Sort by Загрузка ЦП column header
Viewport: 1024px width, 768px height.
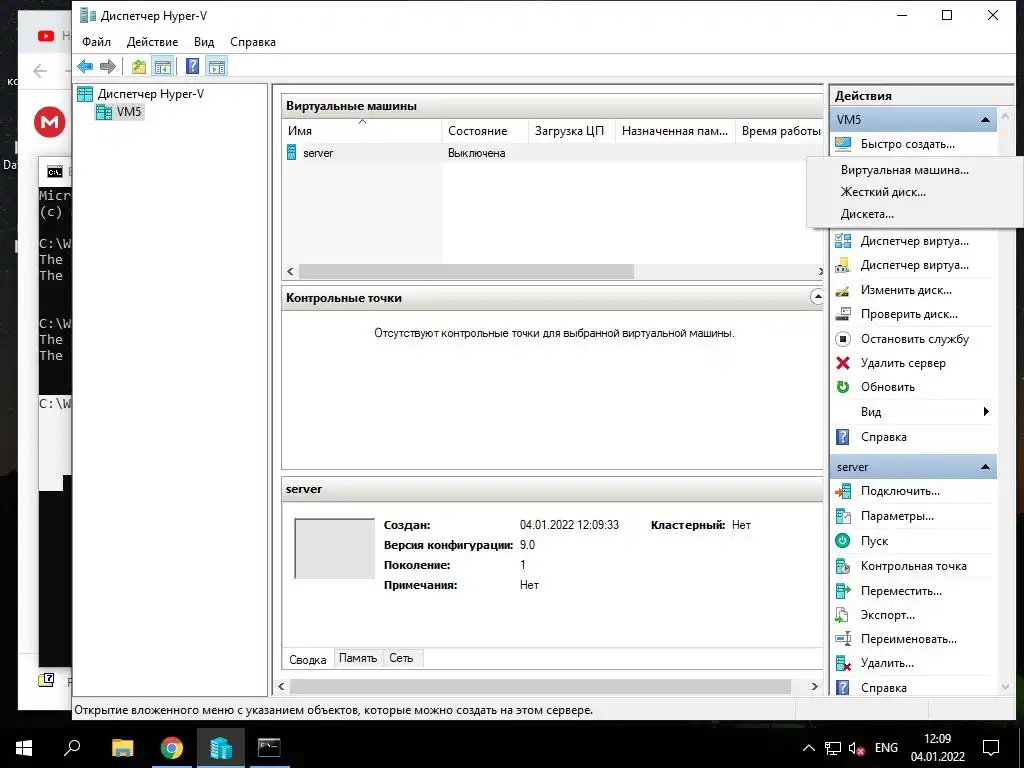(x=571, y=131)
